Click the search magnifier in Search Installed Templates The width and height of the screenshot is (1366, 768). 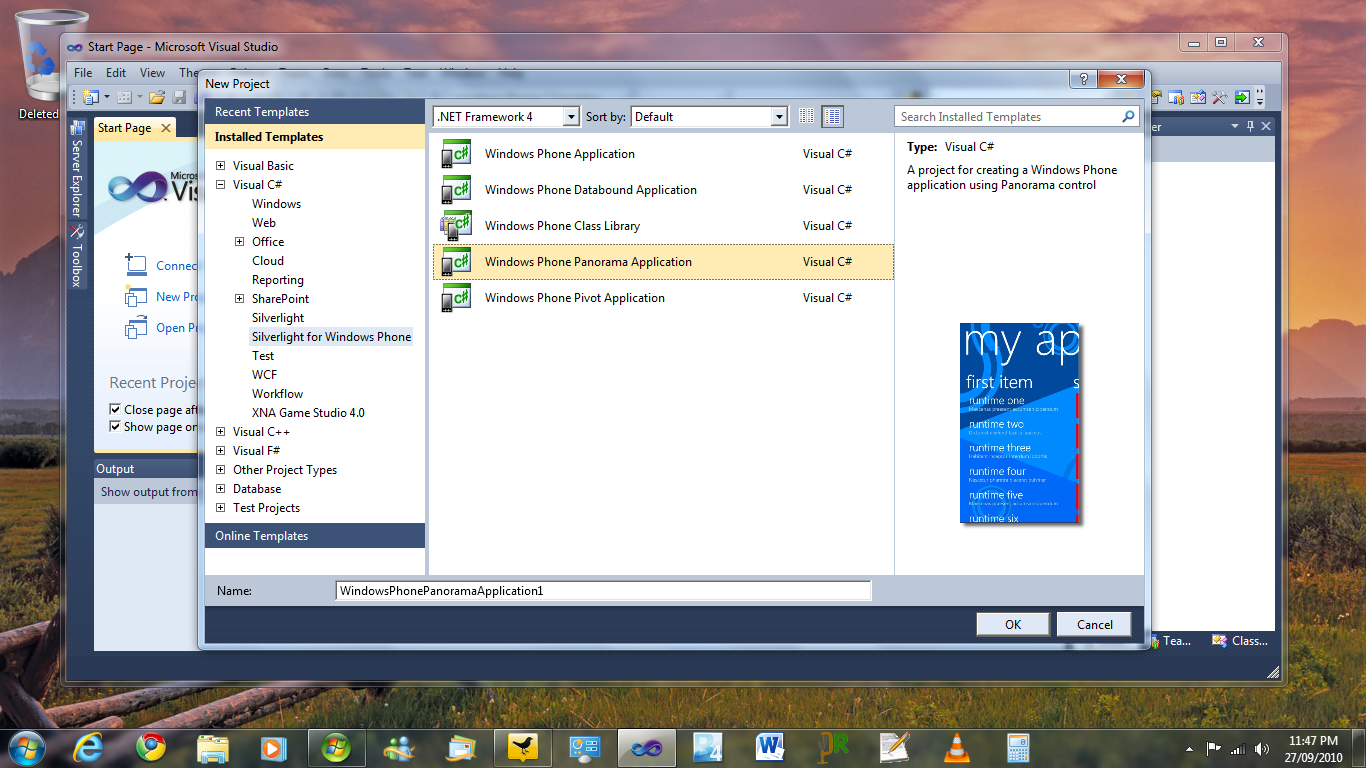point(1129,117)
